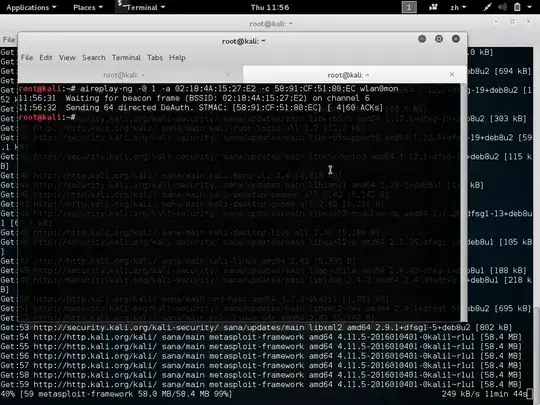Viewport: 540px width, 405px height.
Task: Open the Places menu
Action: 88,7
